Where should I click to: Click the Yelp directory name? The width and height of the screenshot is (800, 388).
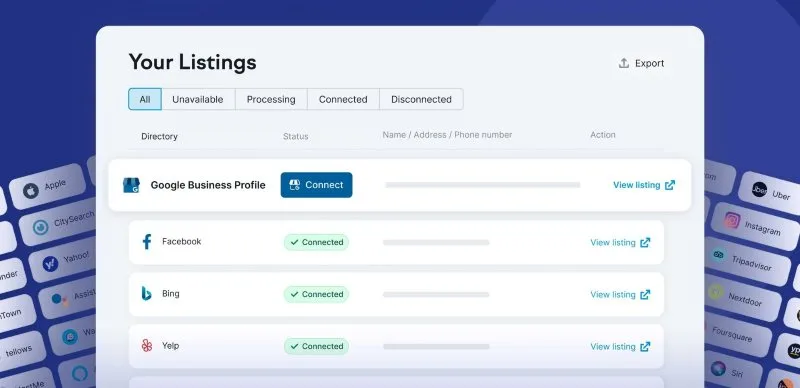pyautogui.click(x=170, y=346)
